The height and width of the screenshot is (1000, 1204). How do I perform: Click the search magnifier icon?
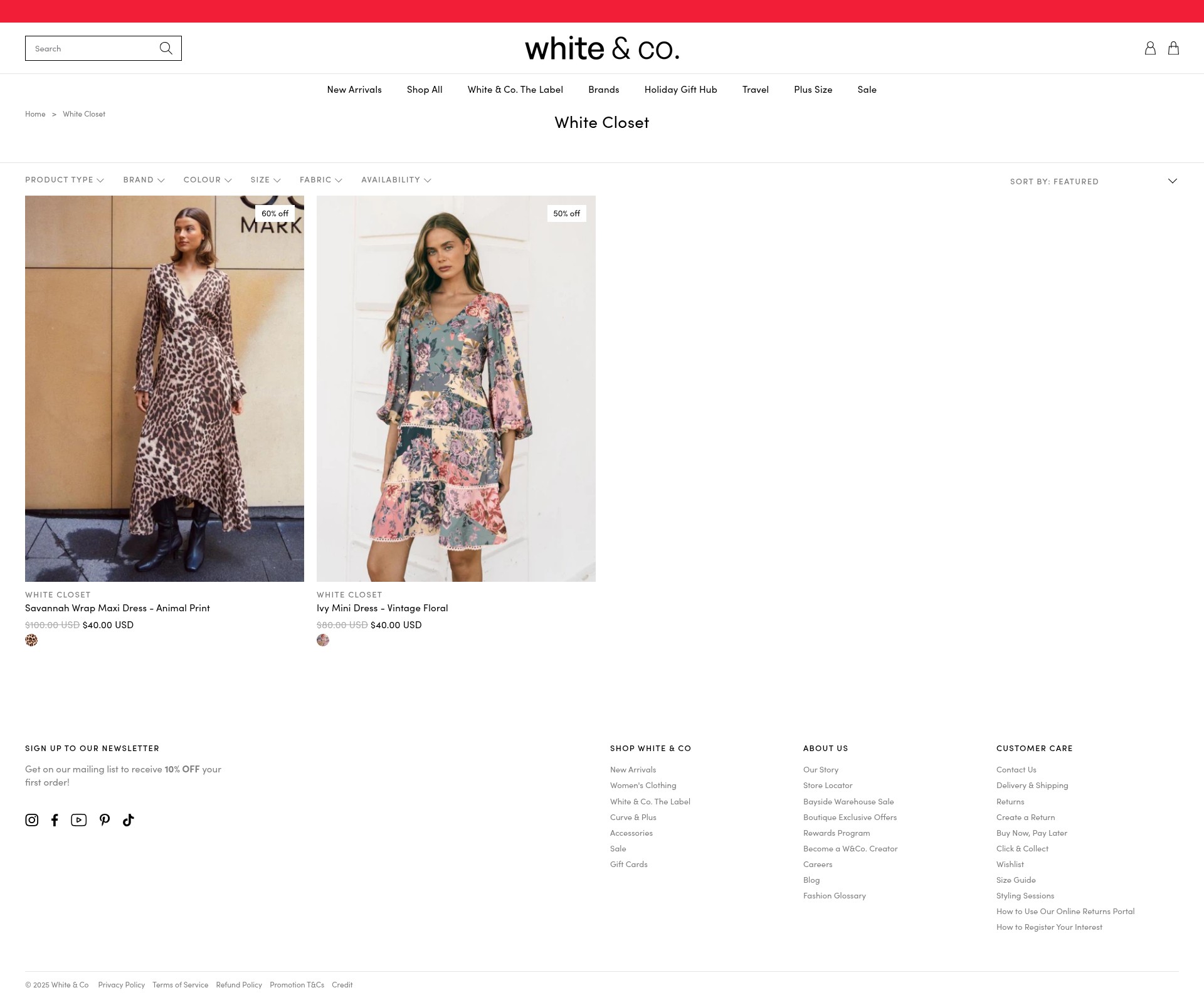(x=166, y=48)
